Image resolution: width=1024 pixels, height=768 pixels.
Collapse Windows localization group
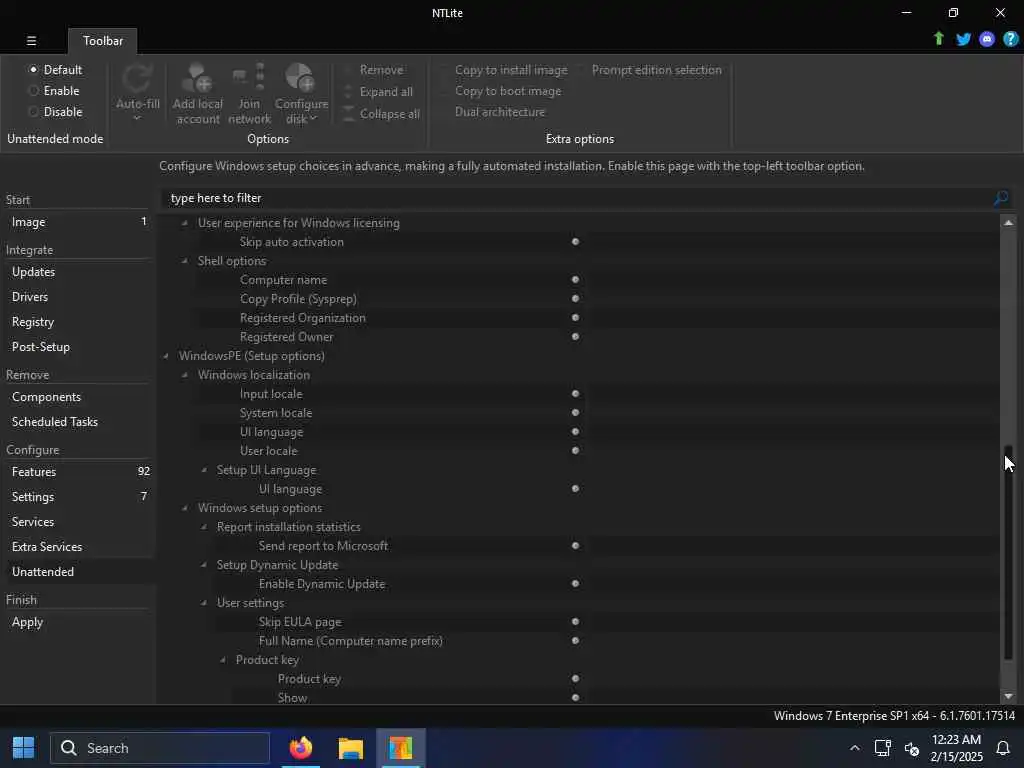pos(185,375)
